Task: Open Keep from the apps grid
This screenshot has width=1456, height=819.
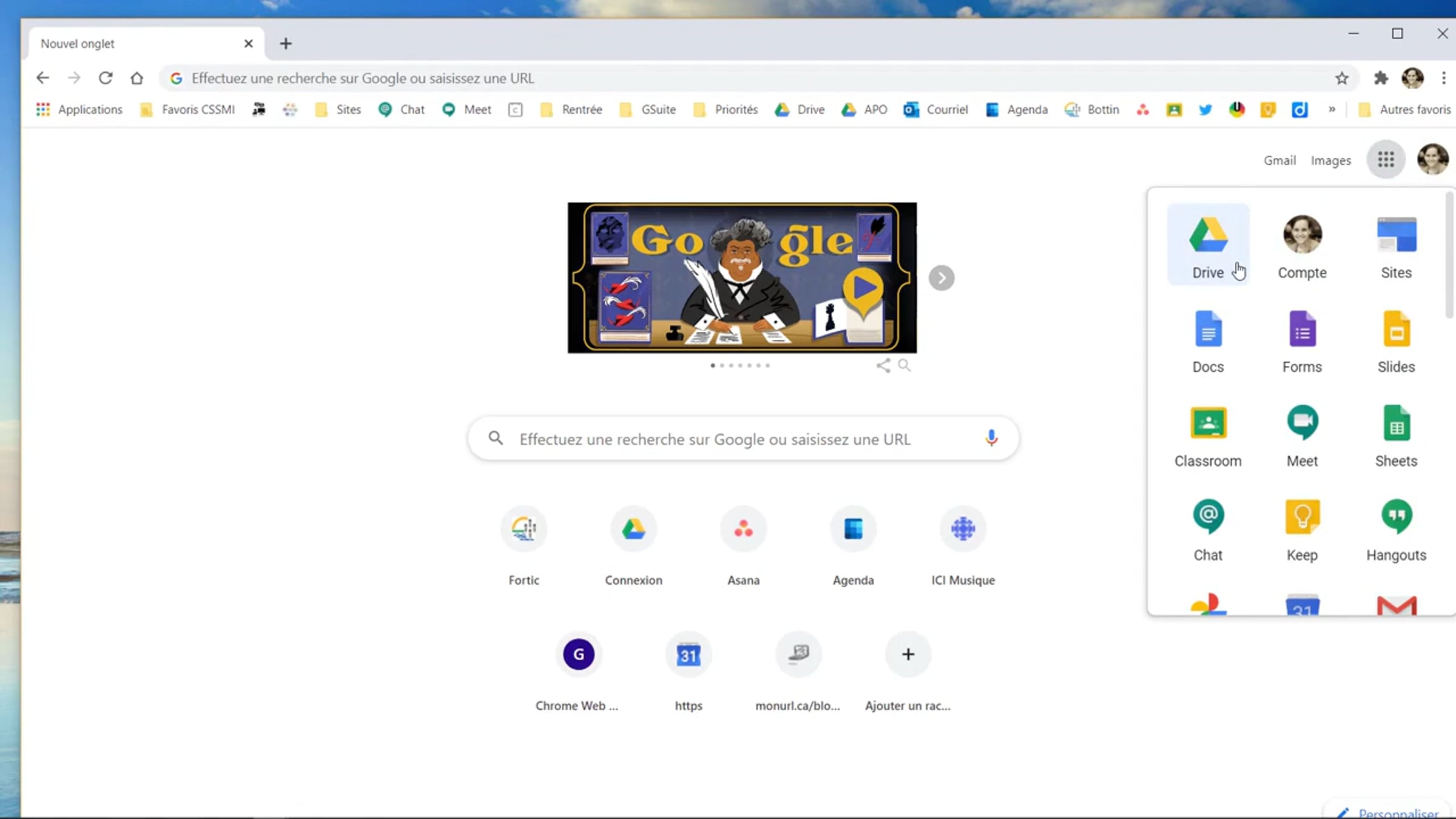Action: coord(1302,530)
